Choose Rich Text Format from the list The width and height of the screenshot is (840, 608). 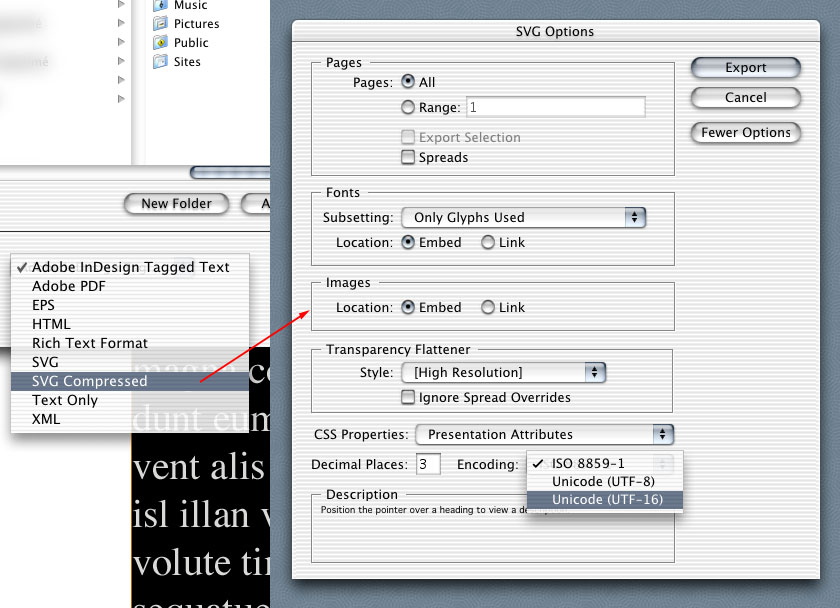pos(130,343)
